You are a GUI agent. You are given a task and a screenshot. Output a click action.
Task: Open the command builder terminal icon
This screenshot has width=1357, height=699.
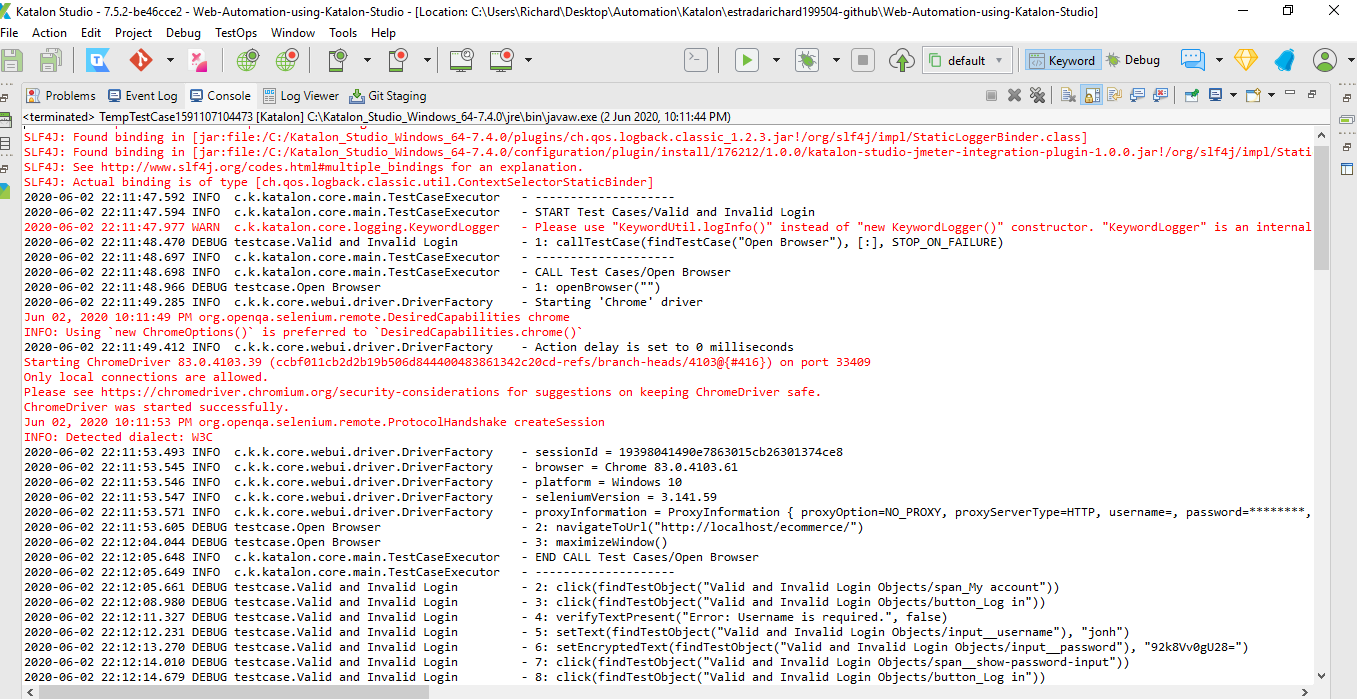(x=696, y=60)
